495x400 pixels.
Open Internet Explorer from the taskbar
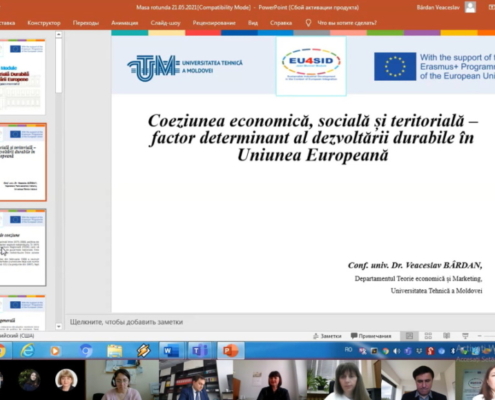tap(27, 350)
